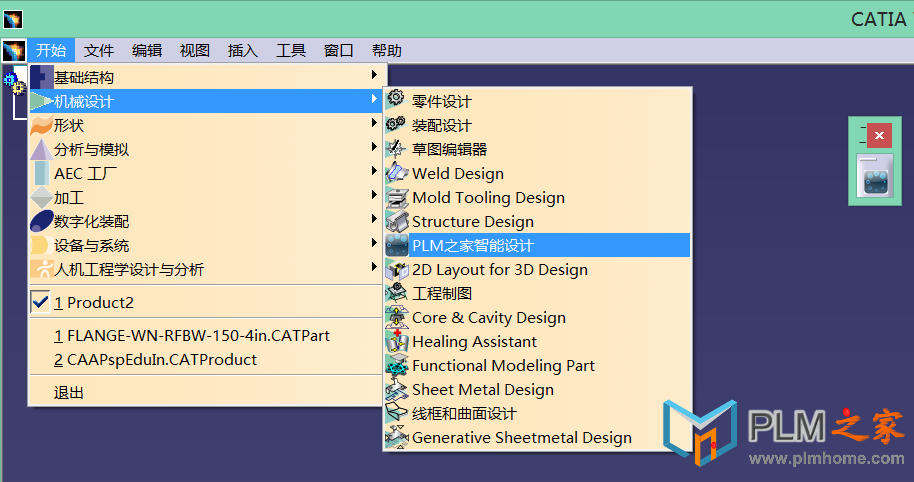
Task: Click the Healing Assistant icon
Action: coord(396,342)
